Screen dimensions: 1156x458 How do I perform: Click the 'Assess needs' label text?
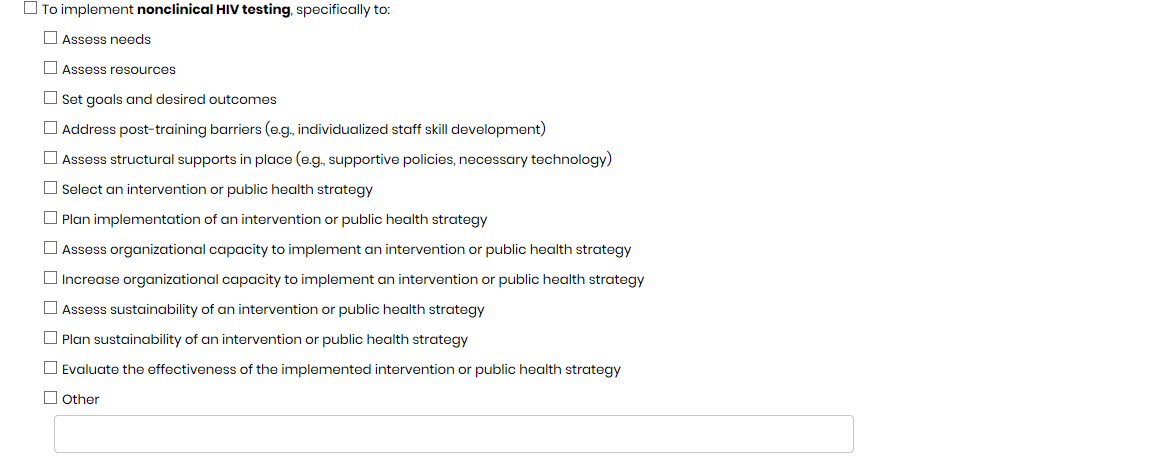click(x=106, y=40)
